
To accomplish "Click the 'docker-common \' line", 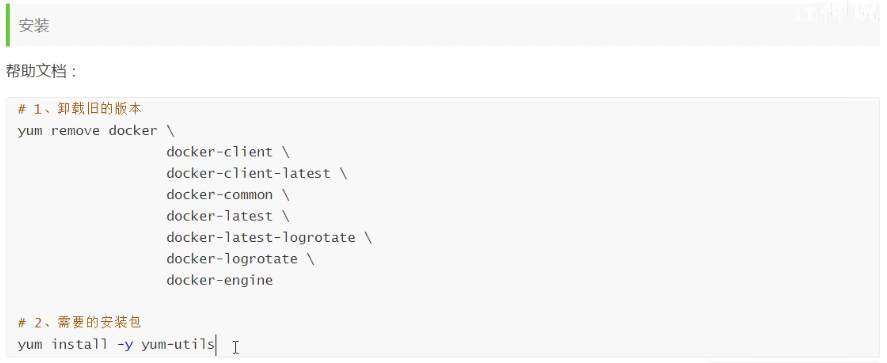I will (228, 195).
